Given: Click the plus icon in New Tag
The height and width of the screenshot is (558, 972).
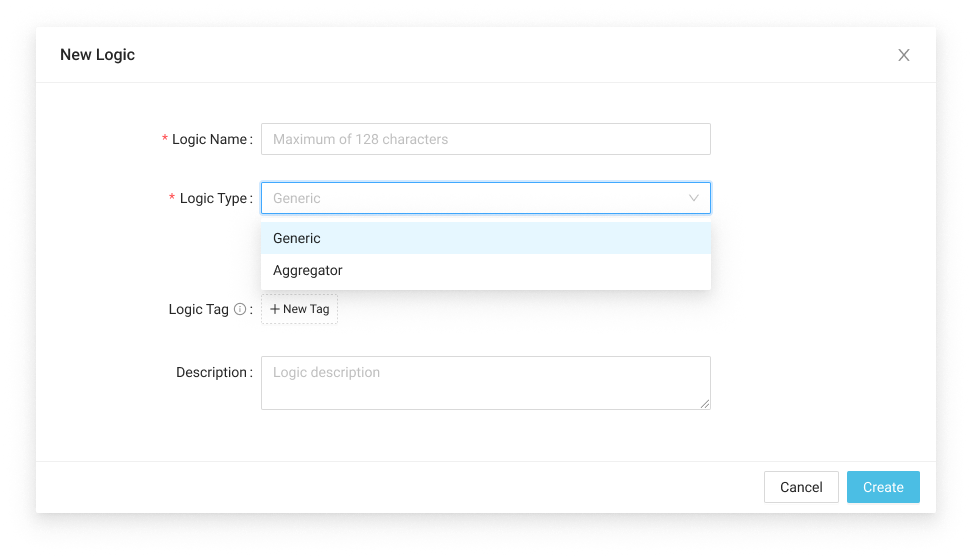Looking at the screenshot, I should pyautogui.click(x=275, y=310).
